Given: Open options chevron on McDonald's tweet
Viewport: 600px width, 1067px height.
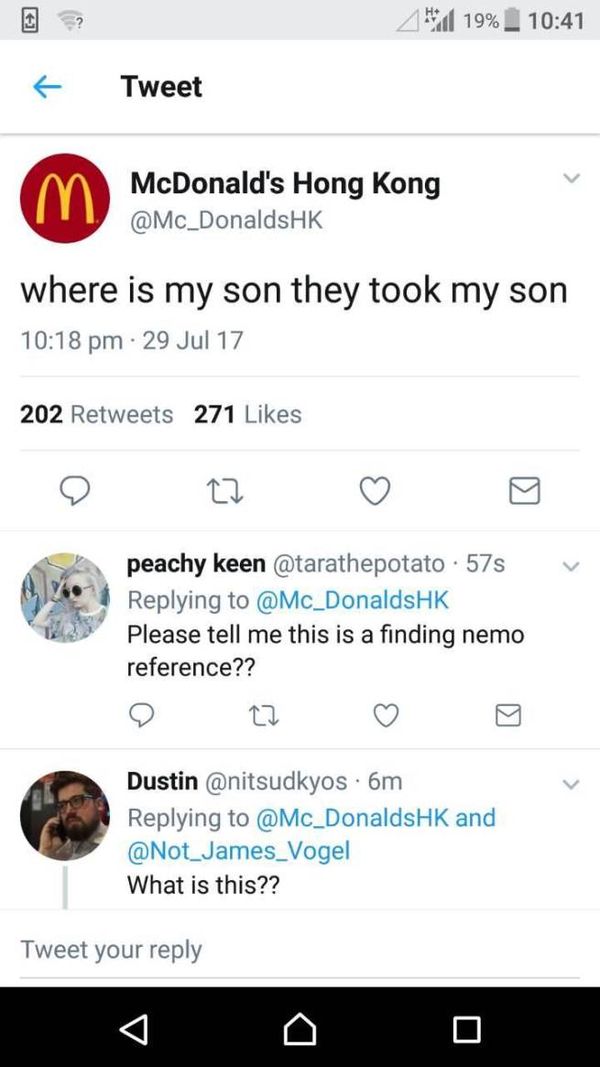Looking at the screenshot, I should tap(571, 179).
